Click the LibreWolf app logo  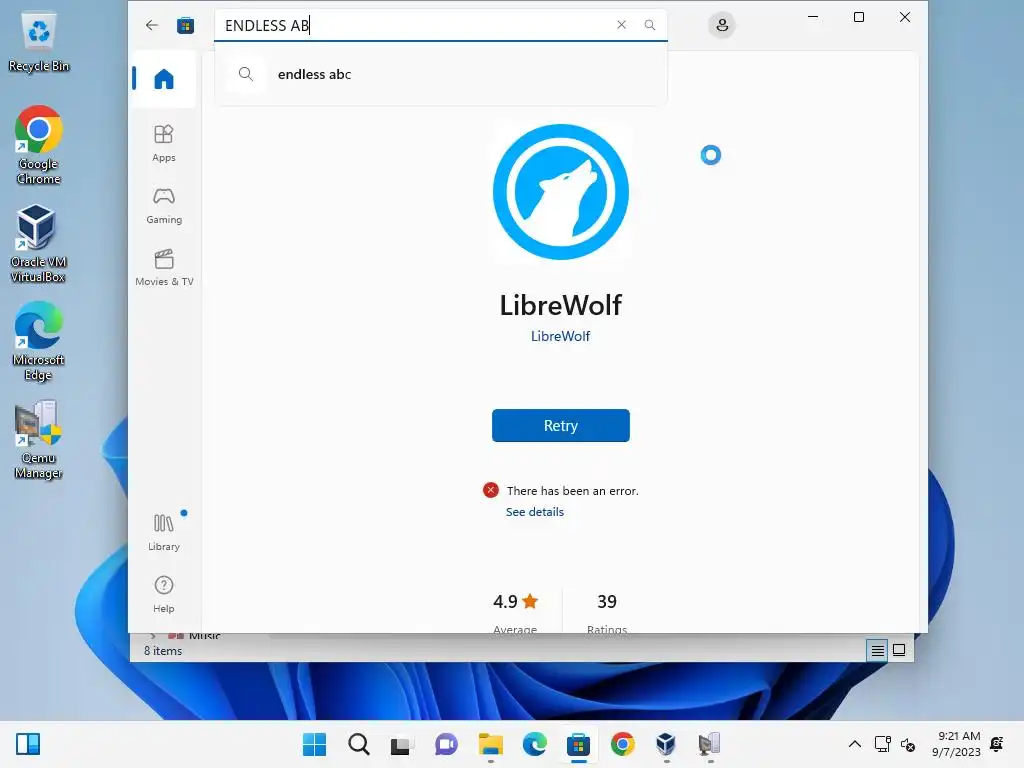pyautogui.click(x=560, y=192)
